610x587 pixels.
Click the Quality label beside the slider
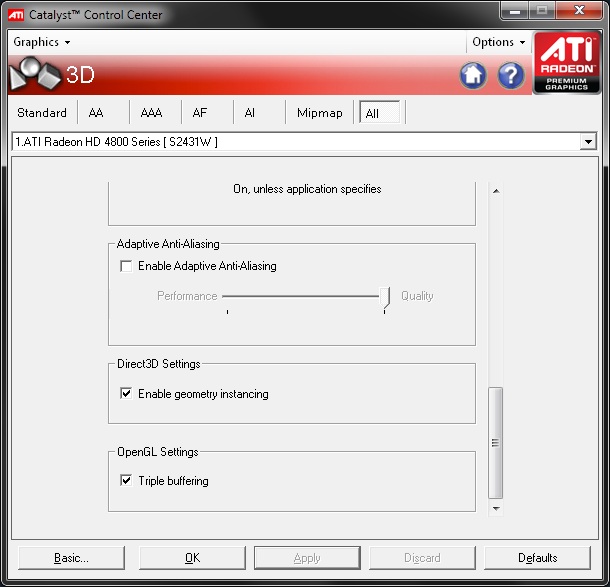[x=417, y=296]
